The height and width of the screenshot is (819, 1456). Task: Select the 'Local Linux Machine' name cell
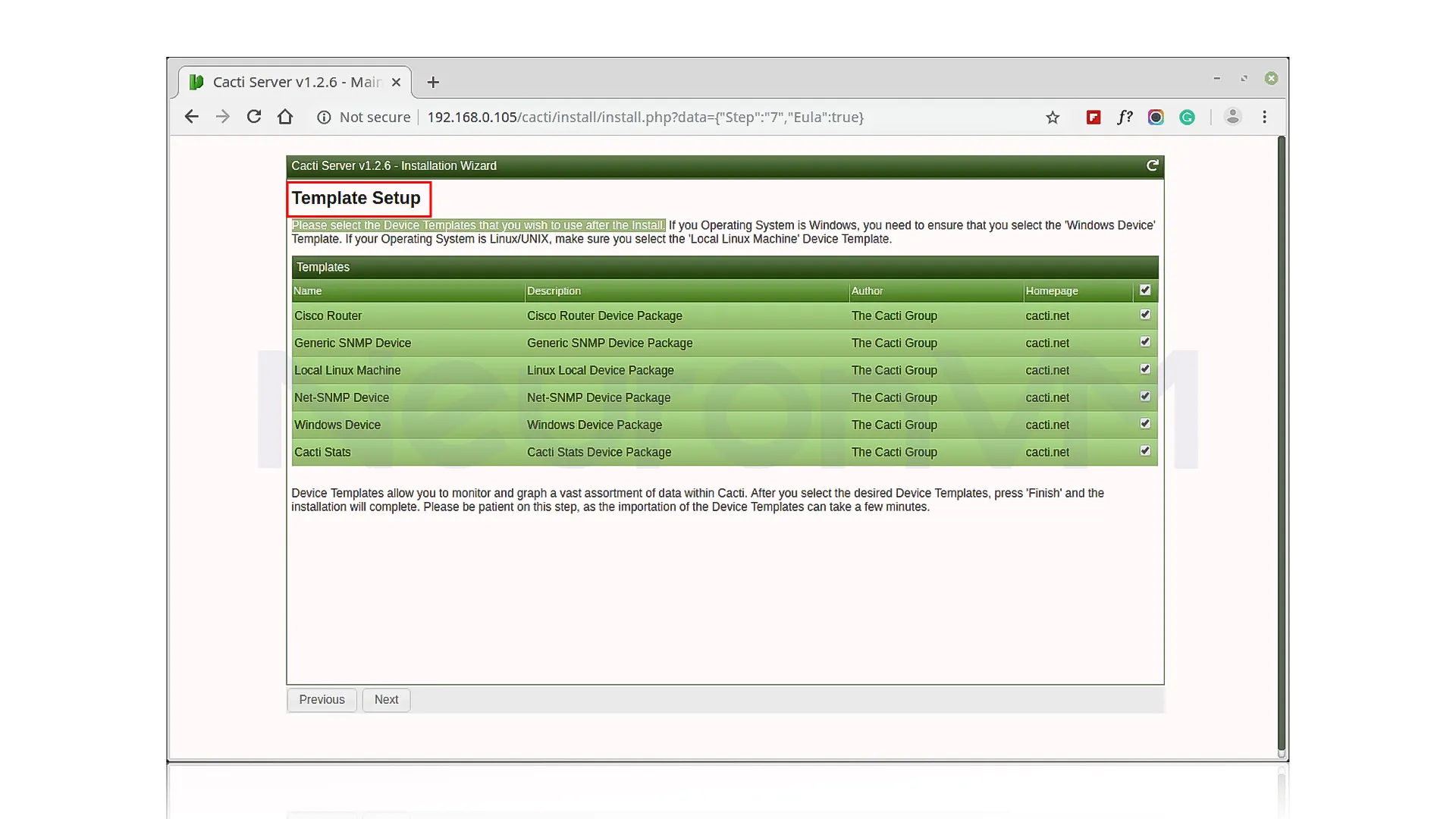[x=347, y=370]
